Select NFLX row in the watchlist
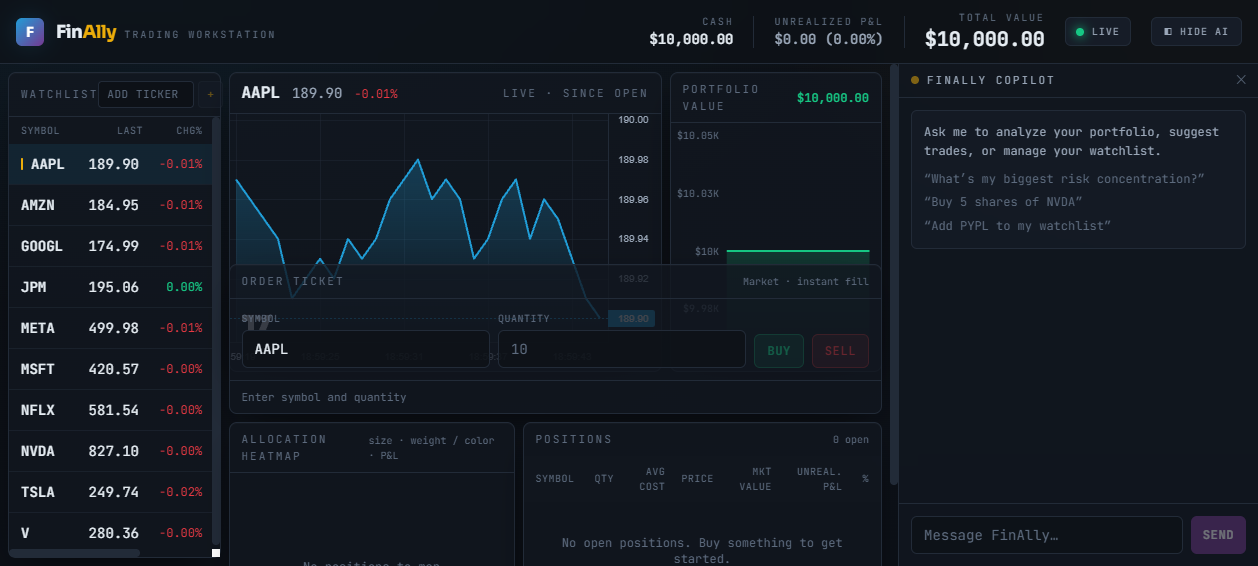The image size is (1258, 566). (110, 410)
